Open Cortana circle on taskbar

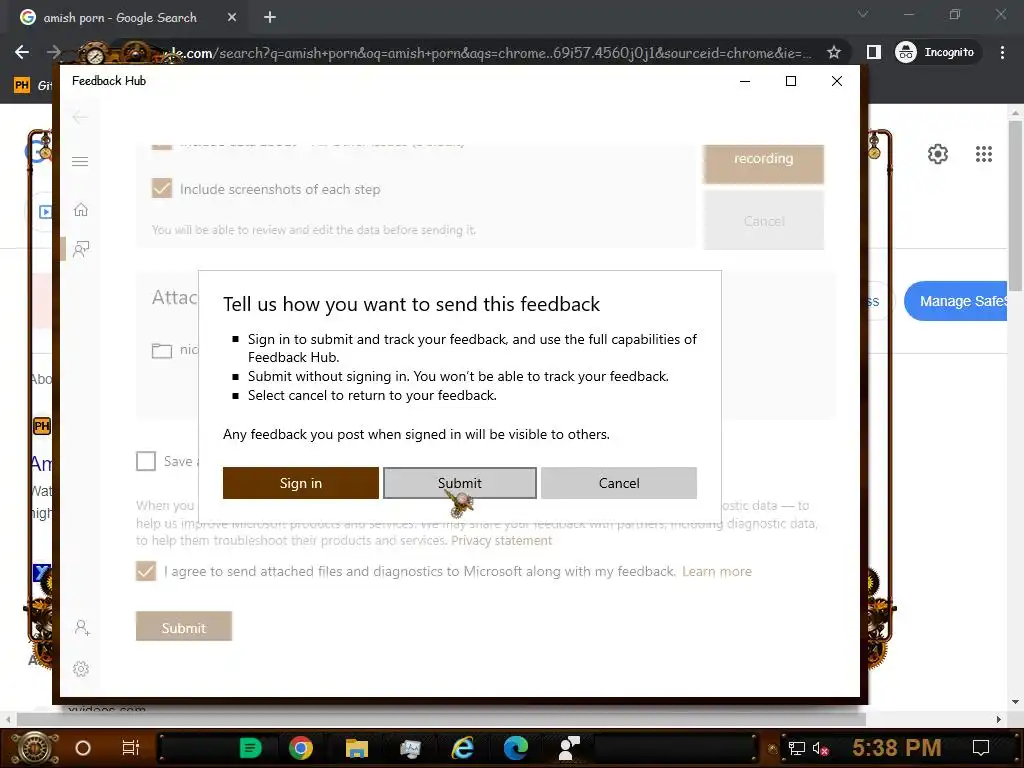tap(83, 748)
